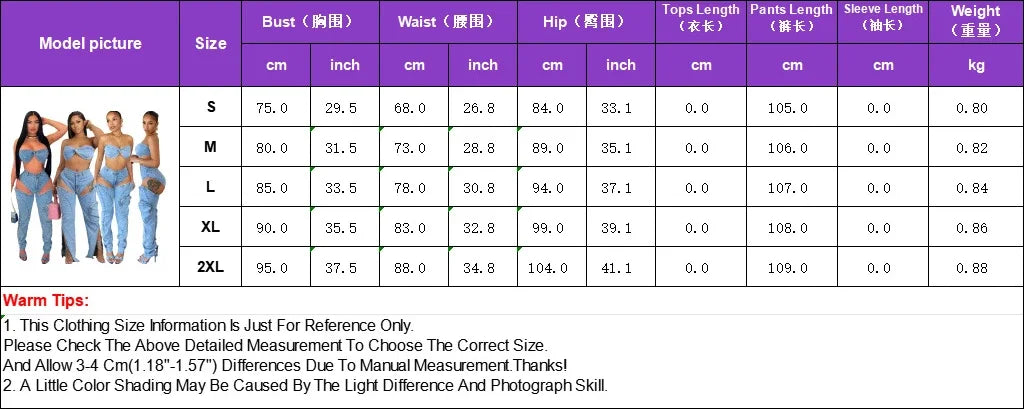The image size is (1024, 409).
Task: Select the Weight column header
Action: (x=975, y=20)
